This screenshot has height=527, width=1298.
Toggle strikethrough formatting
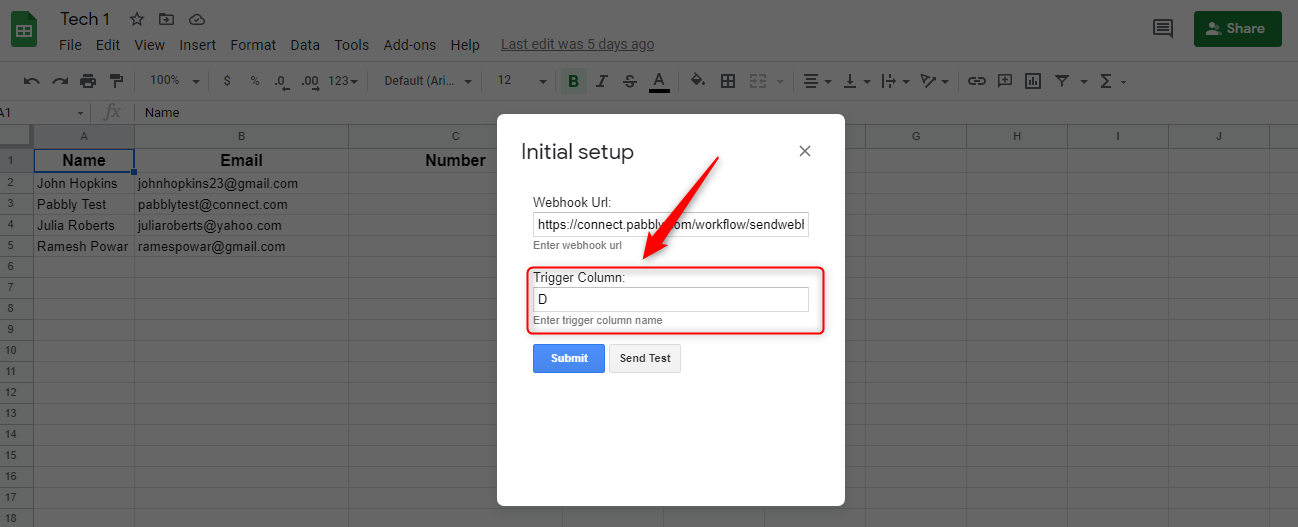tap(629, 81)
